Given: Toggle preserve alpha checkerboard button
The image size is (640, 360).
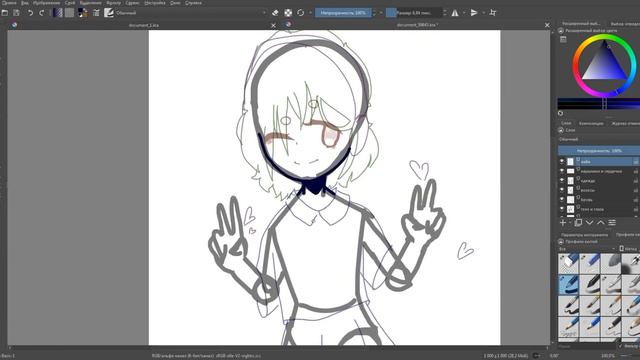Looking at the screenshot, I should [288, 13].
